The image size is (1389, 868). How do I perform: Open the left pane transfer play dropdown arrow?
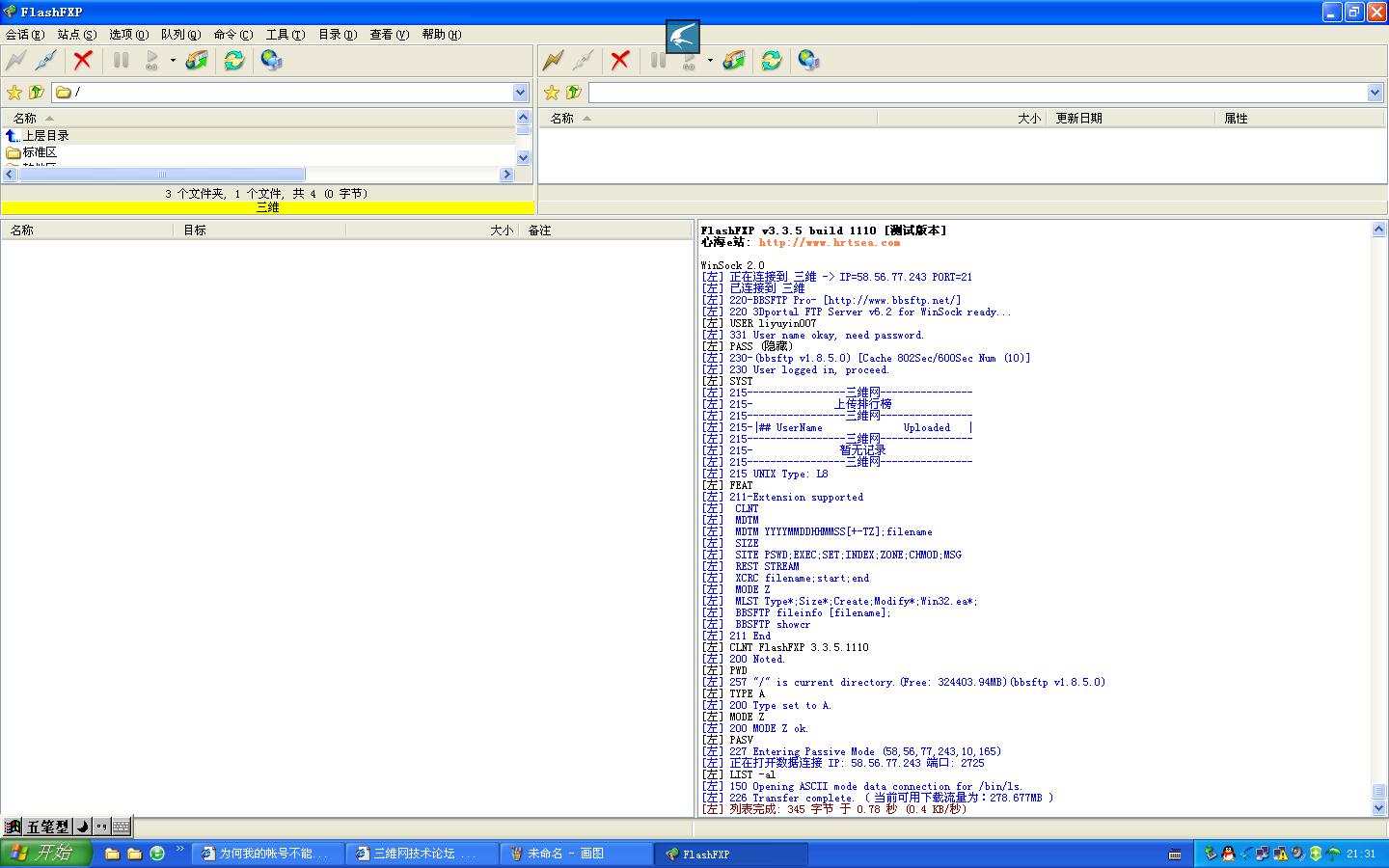(173, 61)
